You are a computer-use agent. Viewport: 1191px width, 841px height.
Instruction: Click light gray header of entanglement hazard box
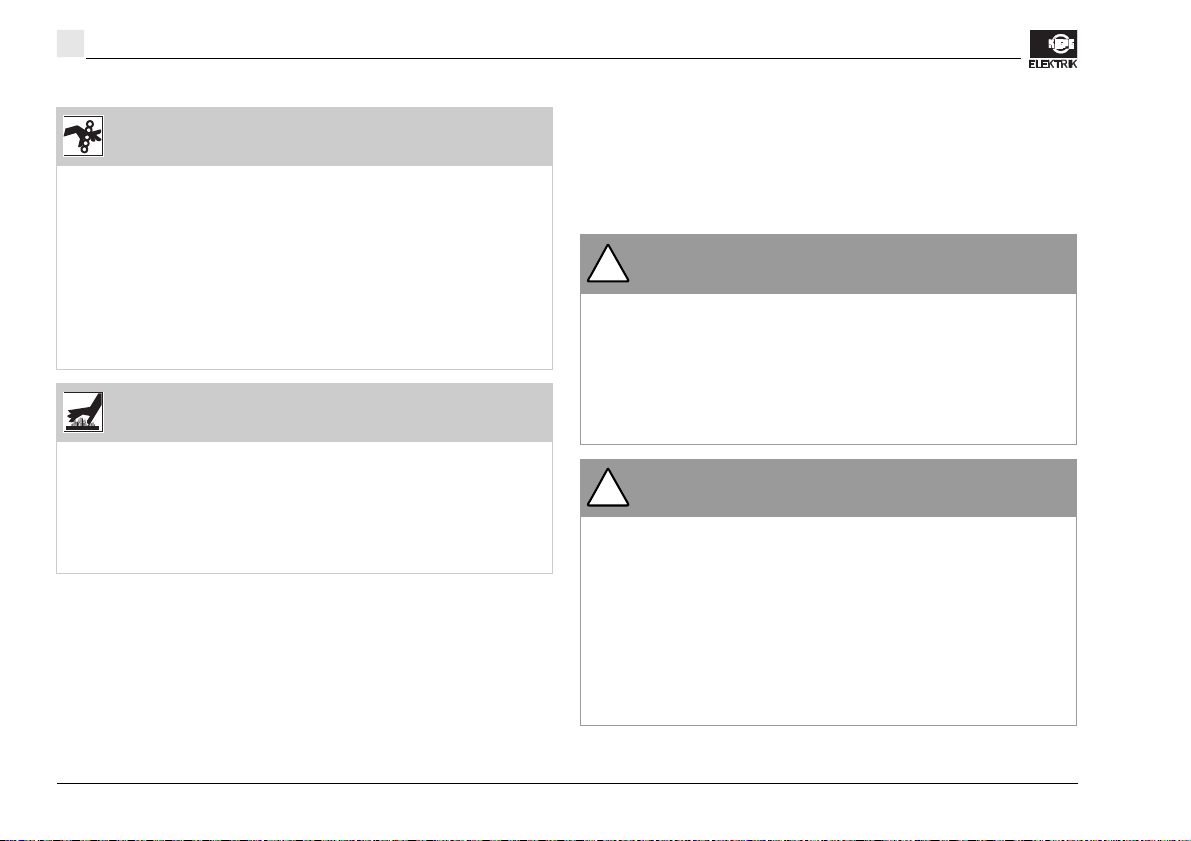pos(304,137)
